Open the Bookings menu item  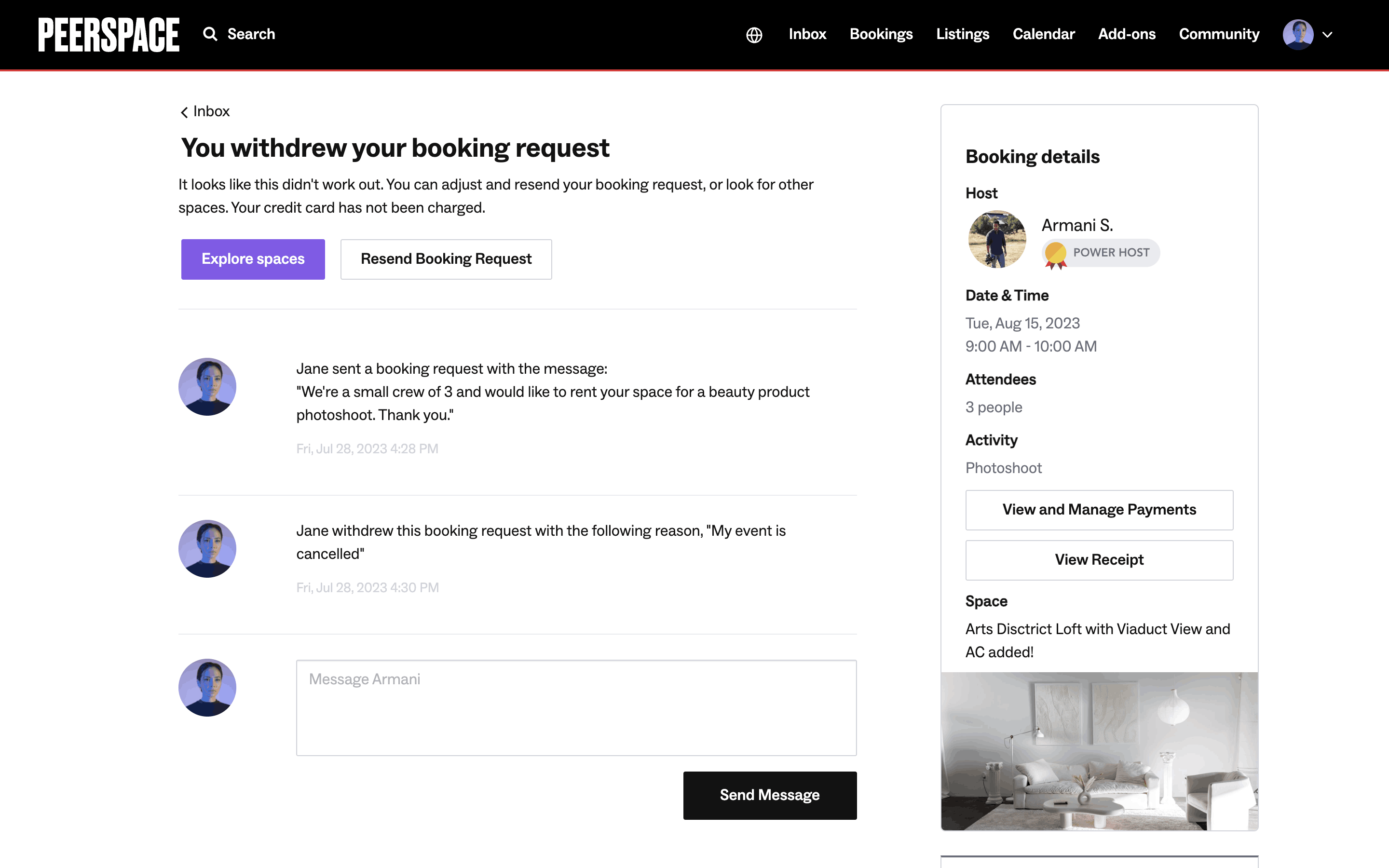[x=881, y=34]
